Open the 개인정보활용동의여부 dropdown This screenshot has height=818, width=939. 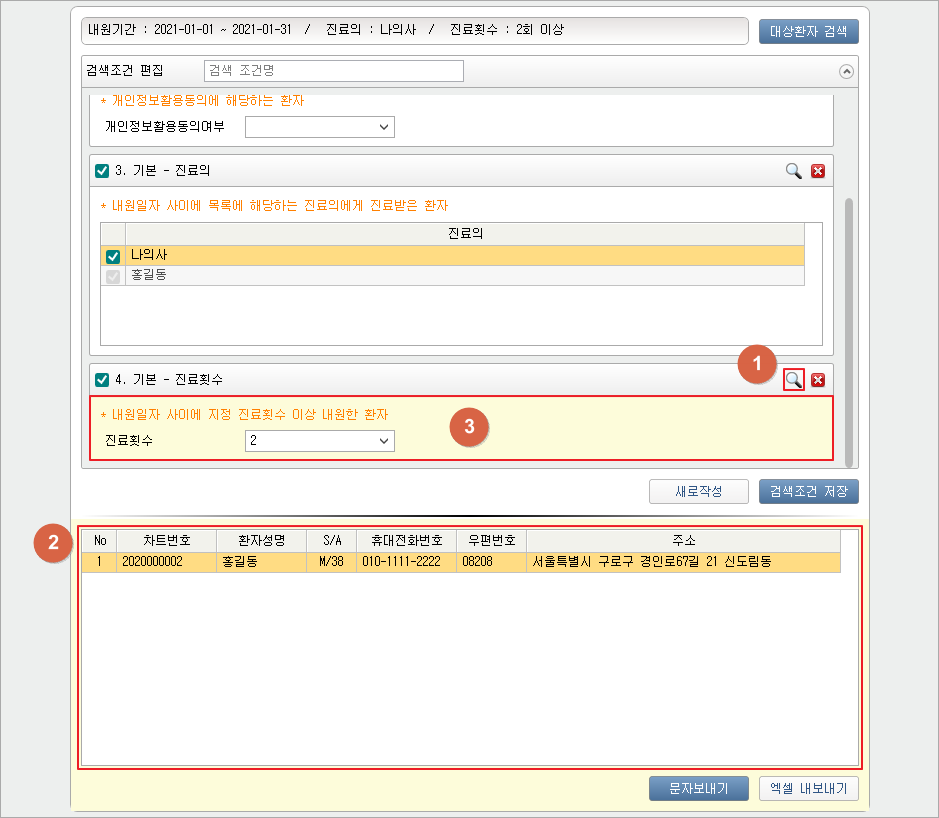[320, 127]
